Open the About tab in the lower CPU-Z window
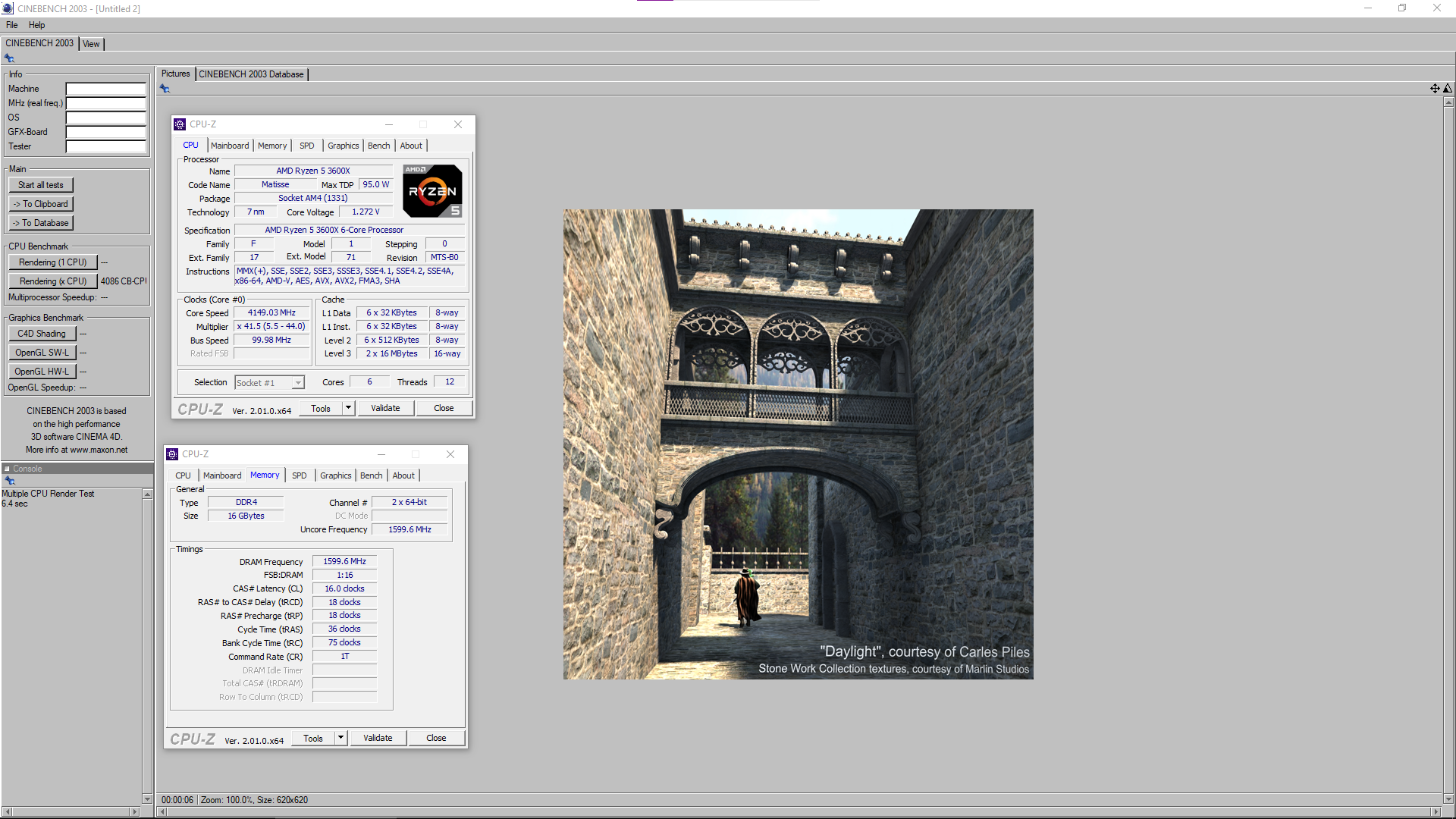Viewport: 1456px width, 819px height. (403, 475)
